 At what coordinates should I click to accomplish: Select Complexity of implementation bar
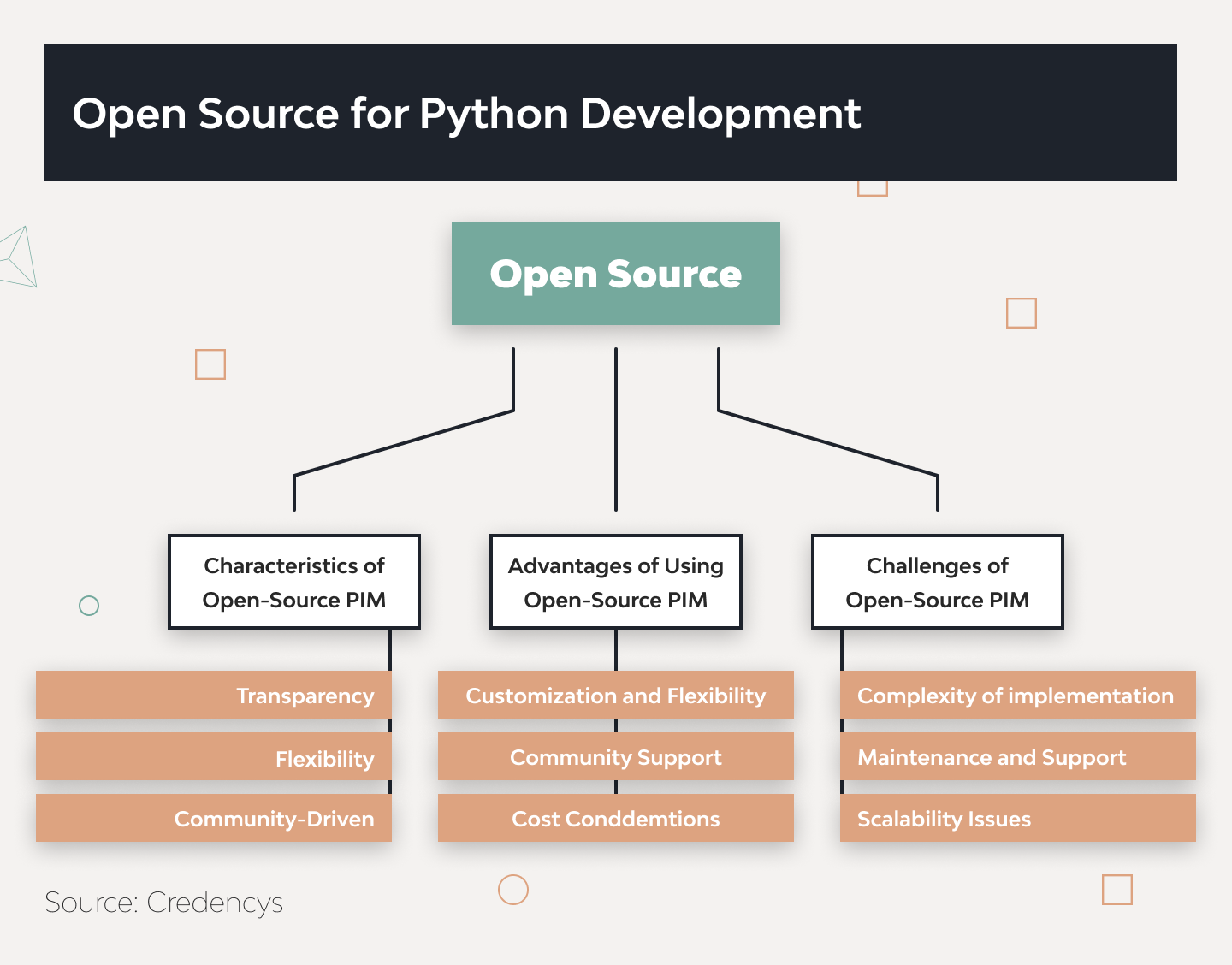[x=1017, y=696]
